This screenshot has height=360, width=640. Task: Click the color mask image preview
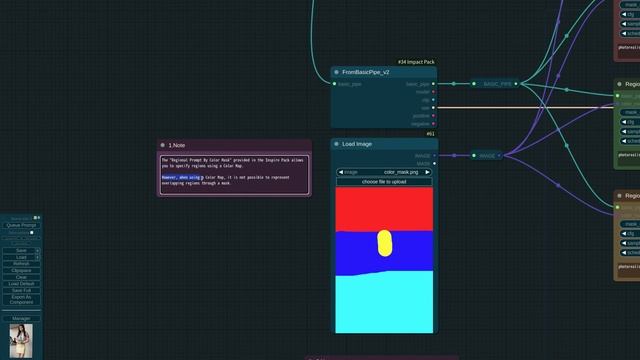pos(384,260)
